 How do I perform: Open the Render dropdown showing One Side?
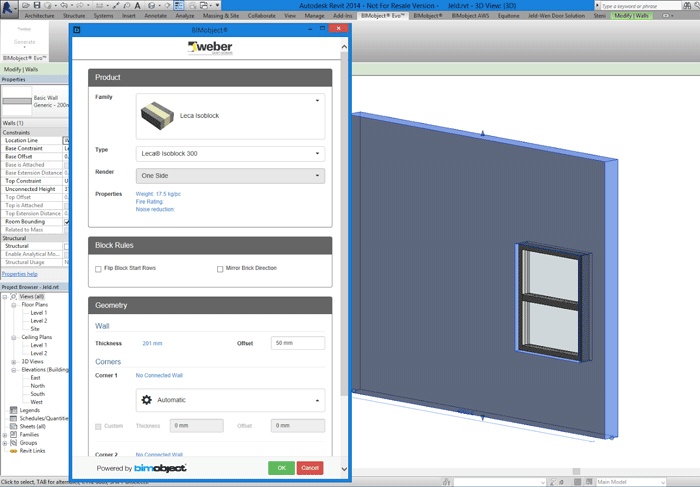pos(230,176)
